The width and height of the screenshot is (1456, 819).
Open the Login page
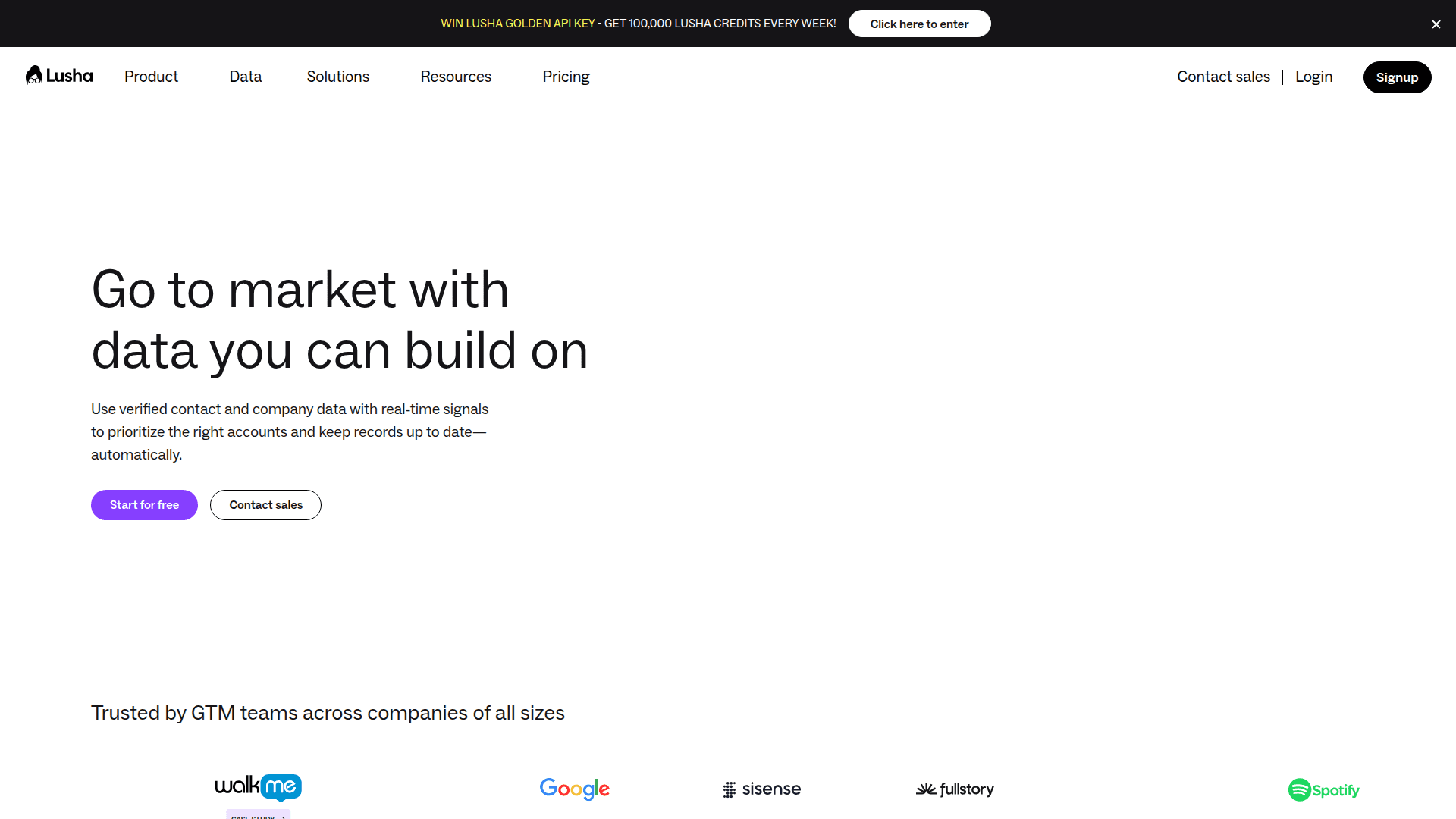click(x=1313, y=77)
